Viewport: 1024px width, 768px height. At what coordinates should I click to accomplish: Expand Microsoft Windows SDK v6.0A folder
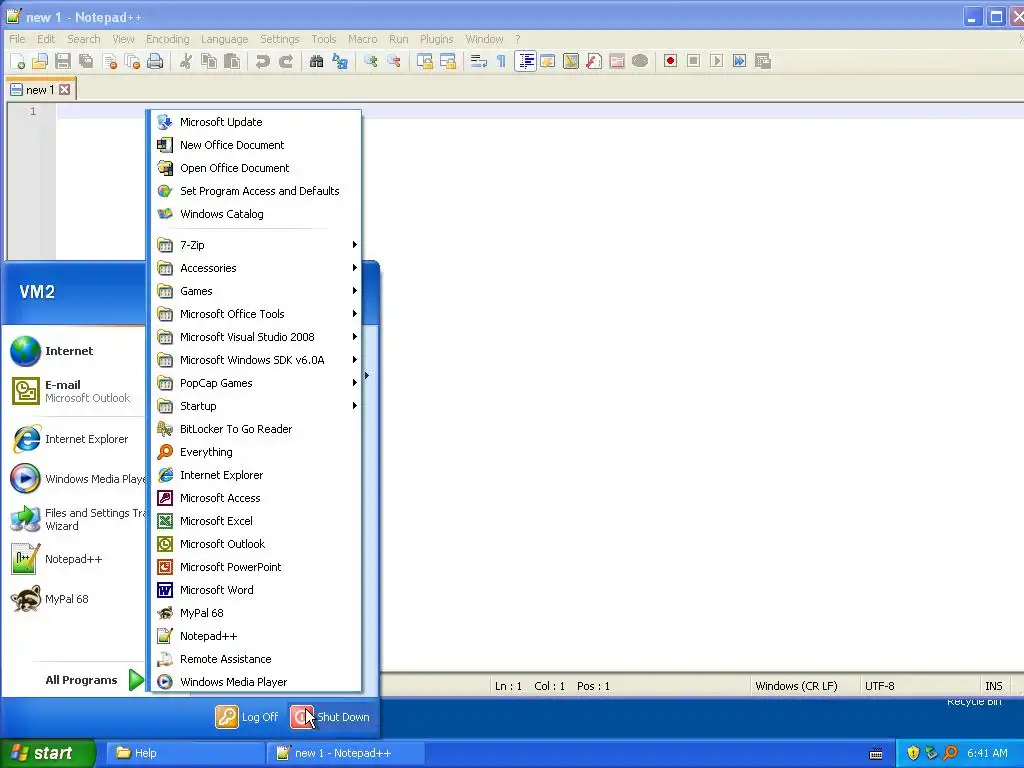click(x=257, y=360)
